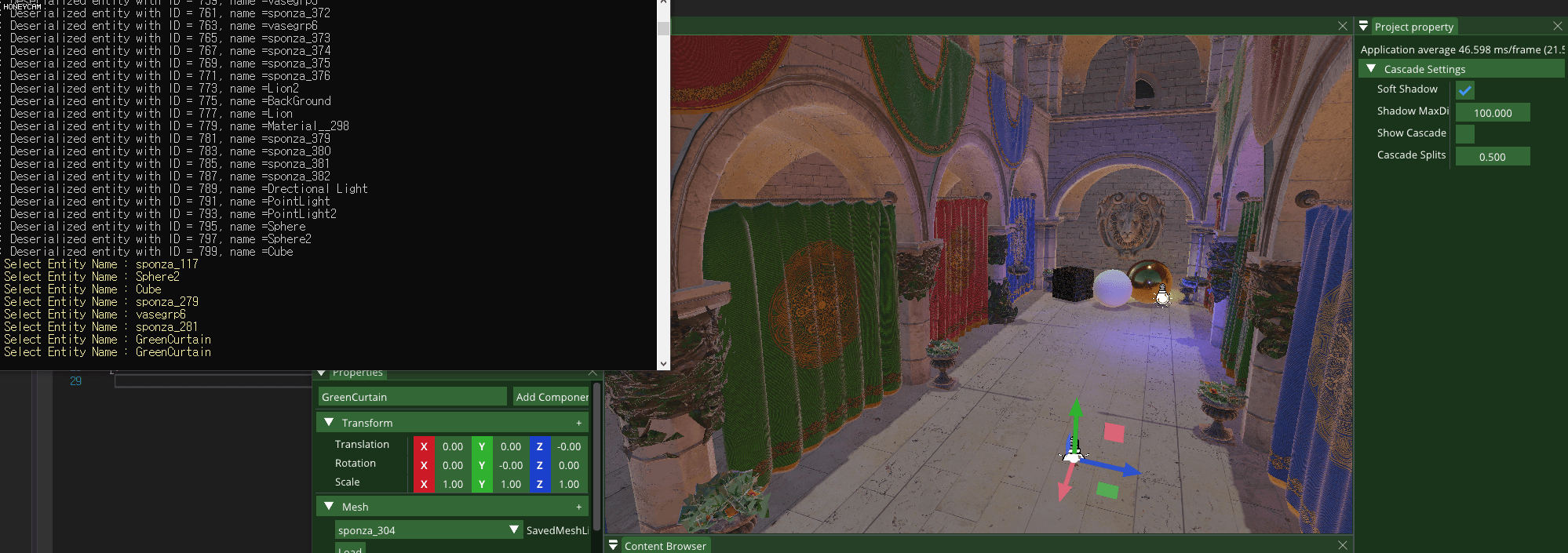Close the viewport panel with its X

[1343, 26]
